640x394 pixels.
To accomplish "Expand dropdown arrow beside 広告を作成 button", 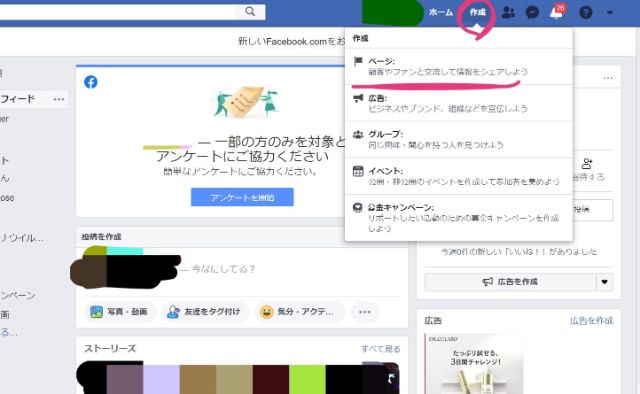I will point(605,282).
